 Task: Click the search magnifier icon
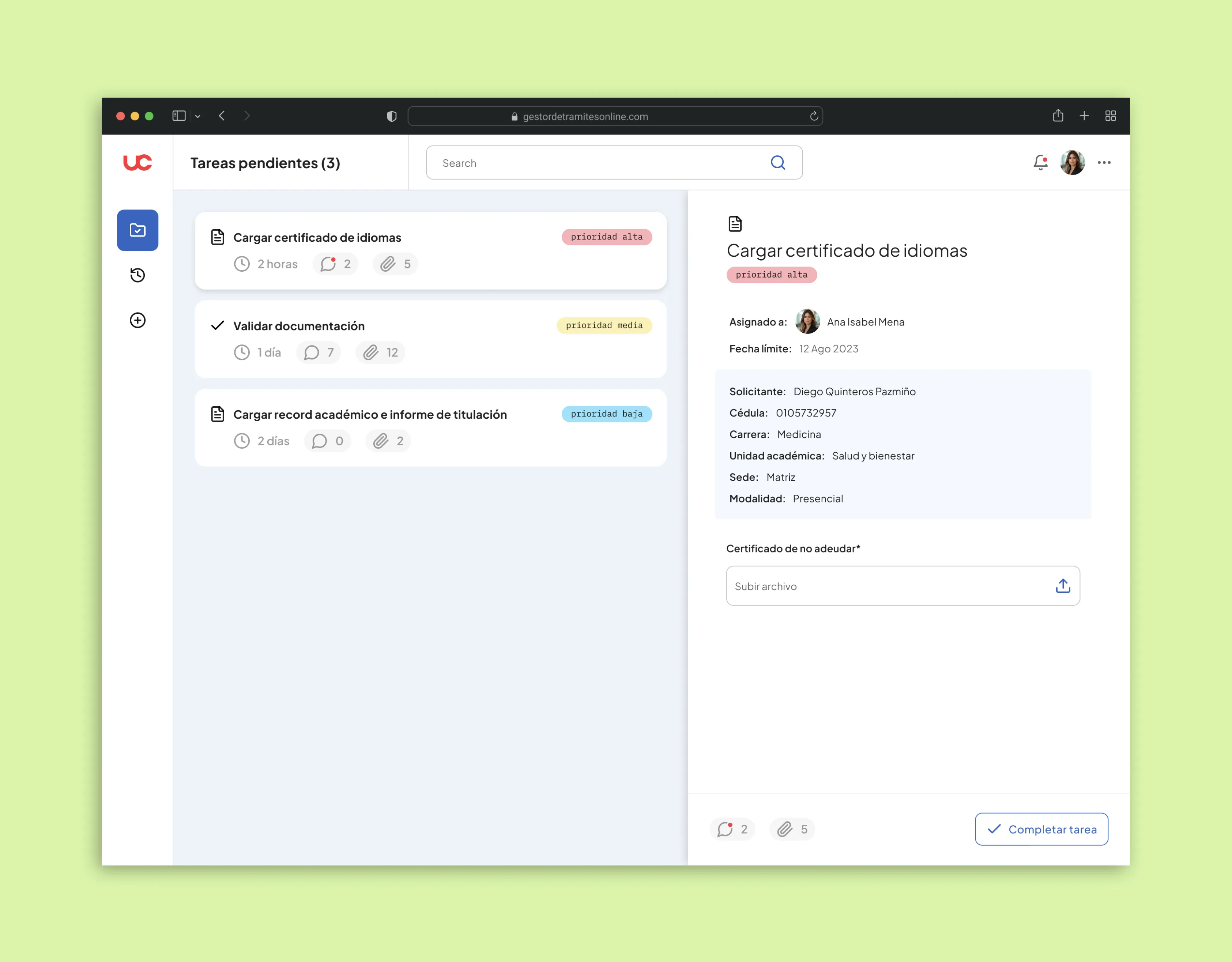point(777,163)
